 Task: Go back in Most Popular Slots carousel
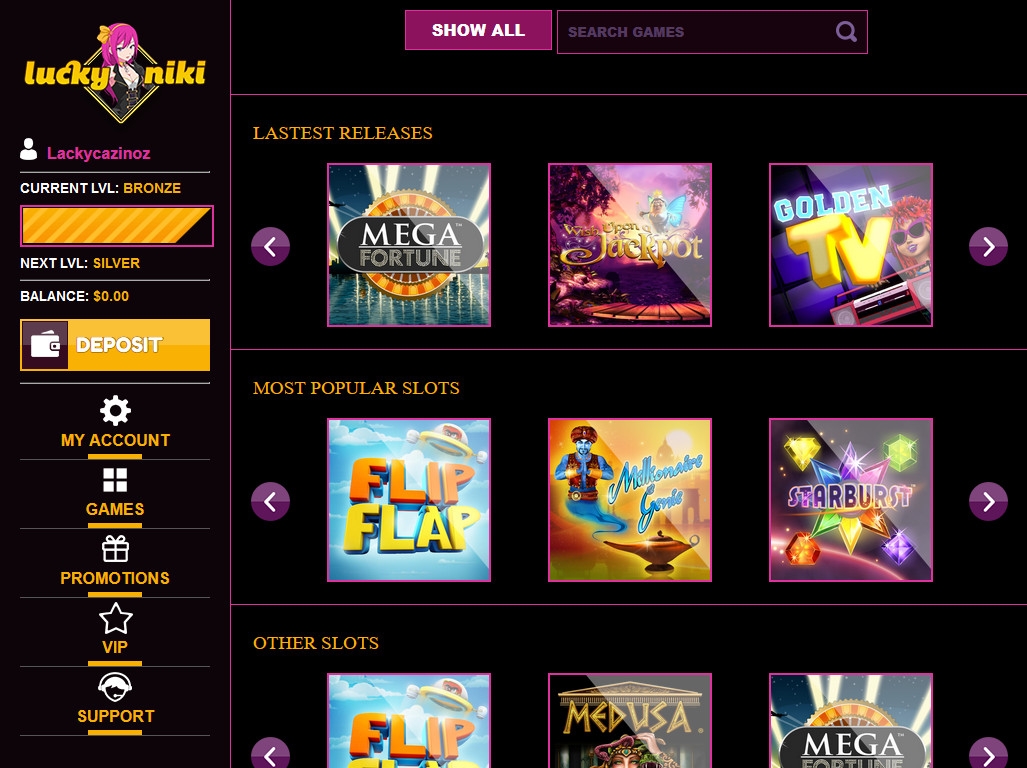click(270, 501)
